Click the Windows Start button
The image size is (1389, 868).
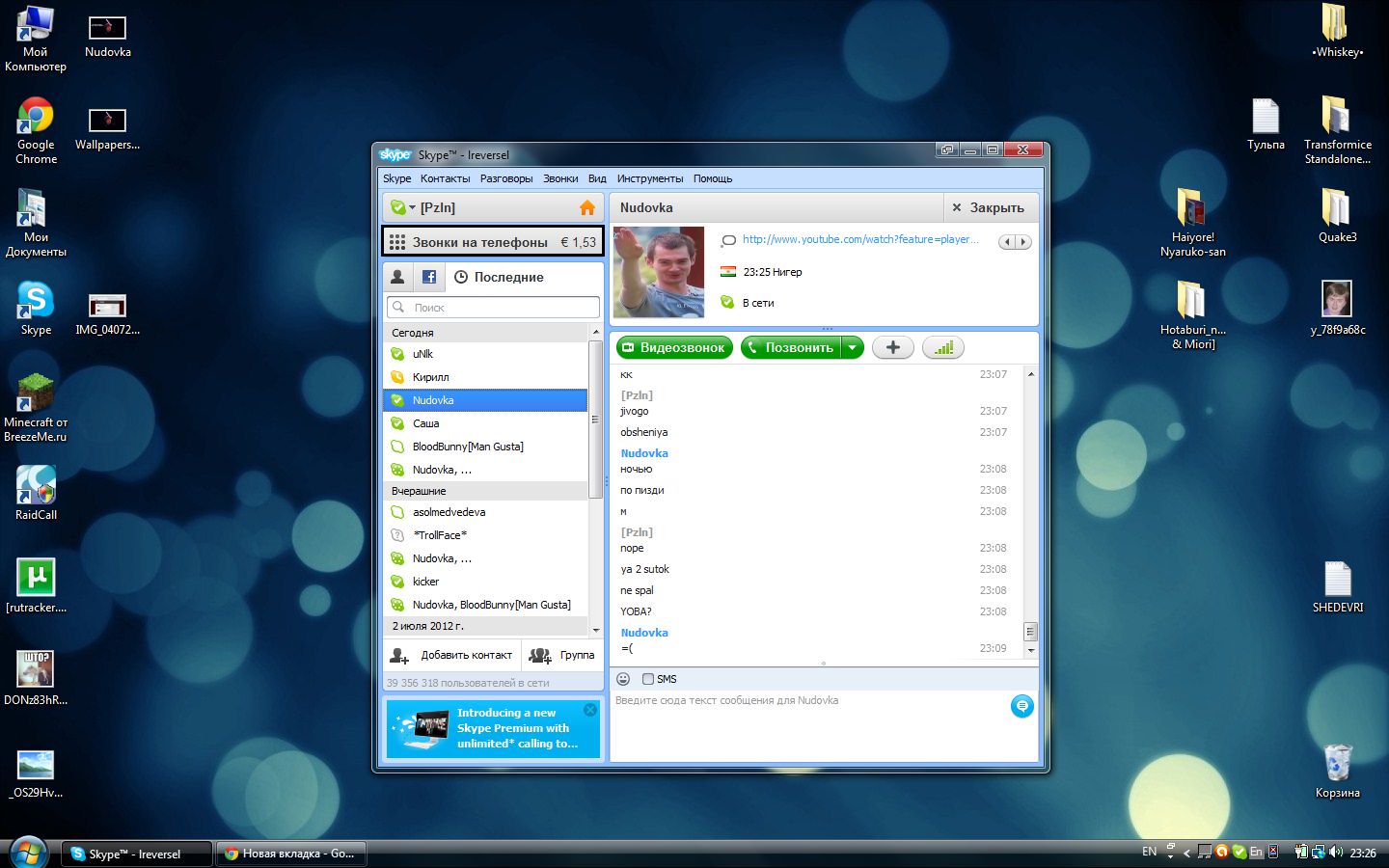[x=28, y=854]
